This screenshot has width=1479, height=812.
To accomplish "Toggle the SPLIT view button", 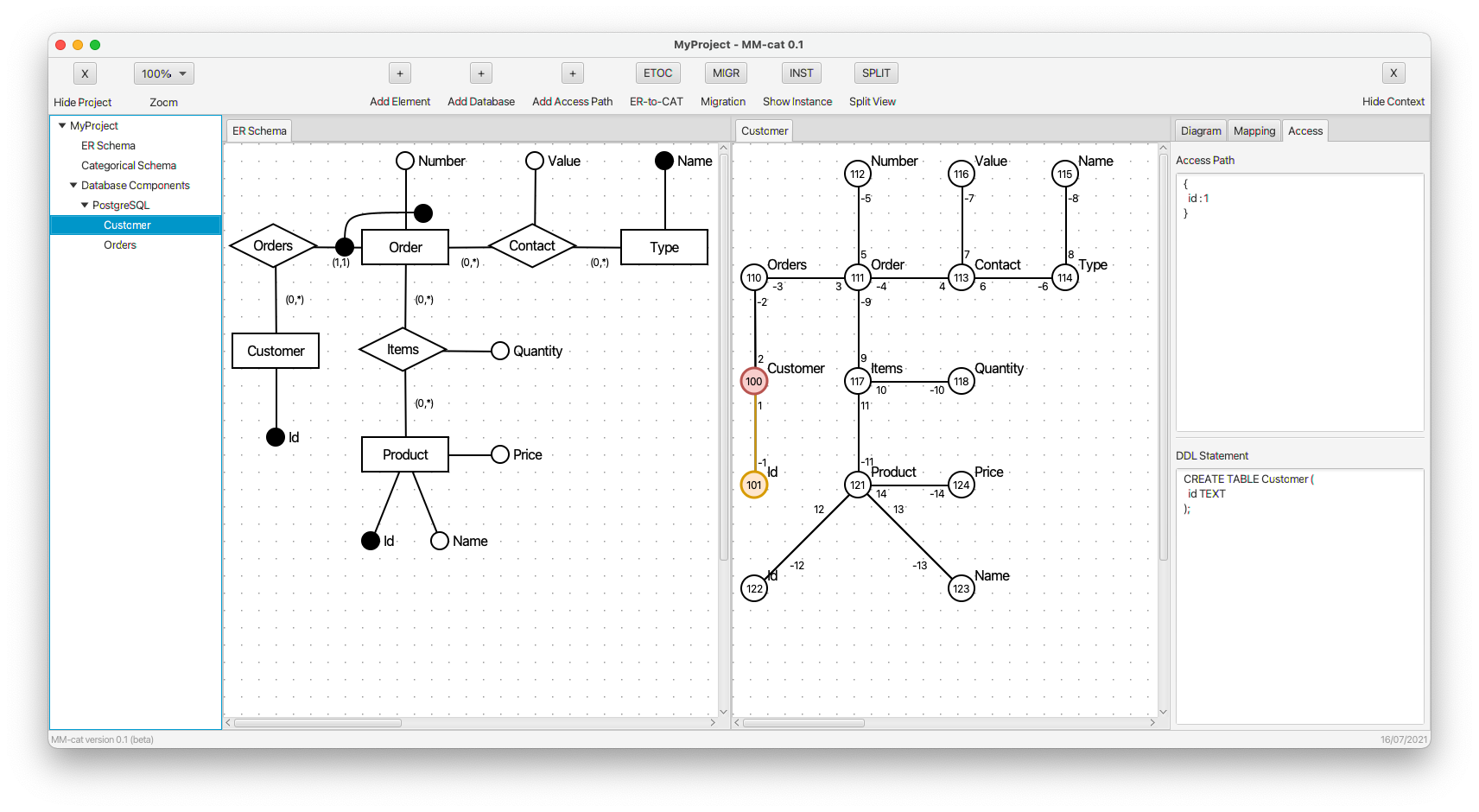I will point(876,73).
